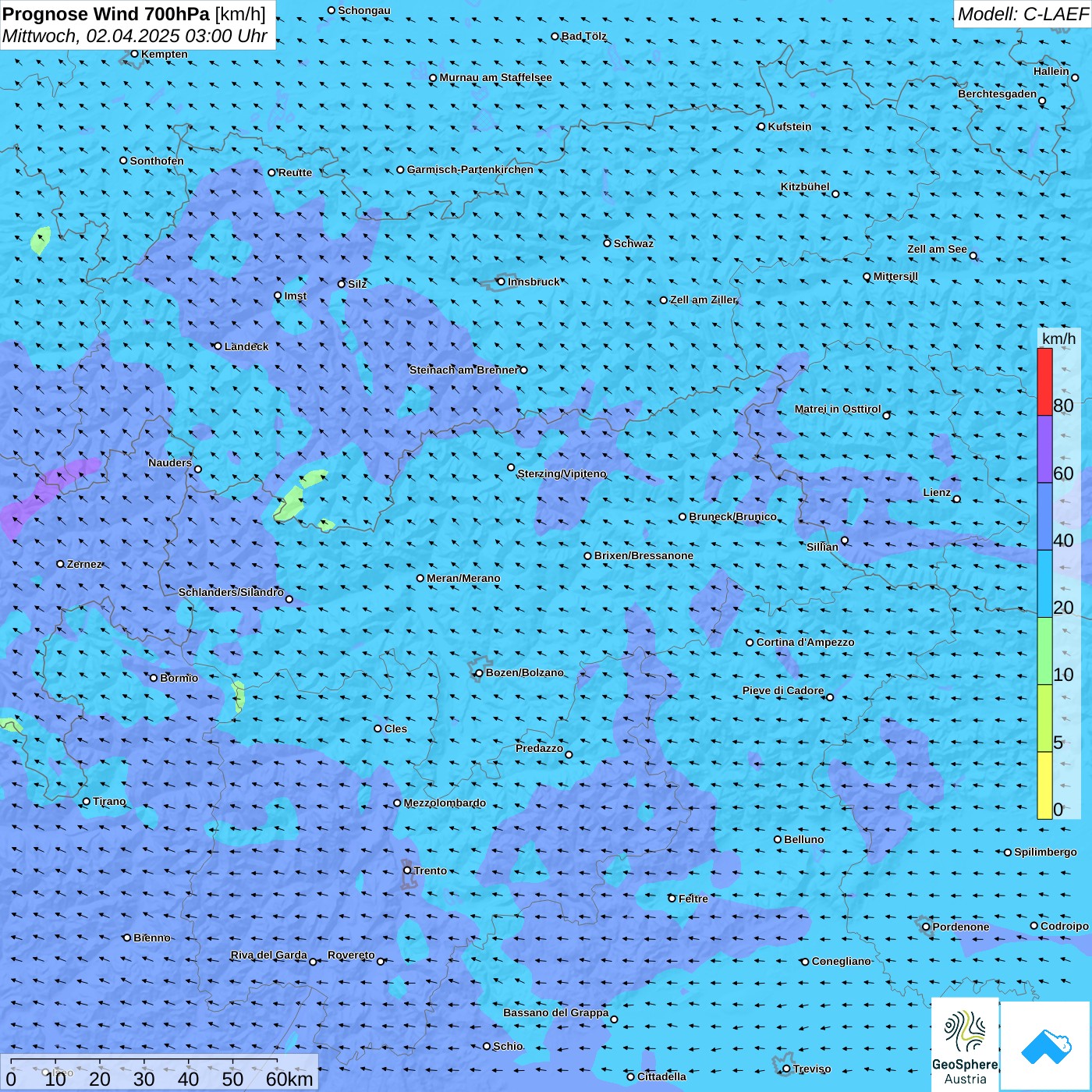Click the Zernez location dot
Viewport: 1092px width, 1092px height.
coord(60,564)
